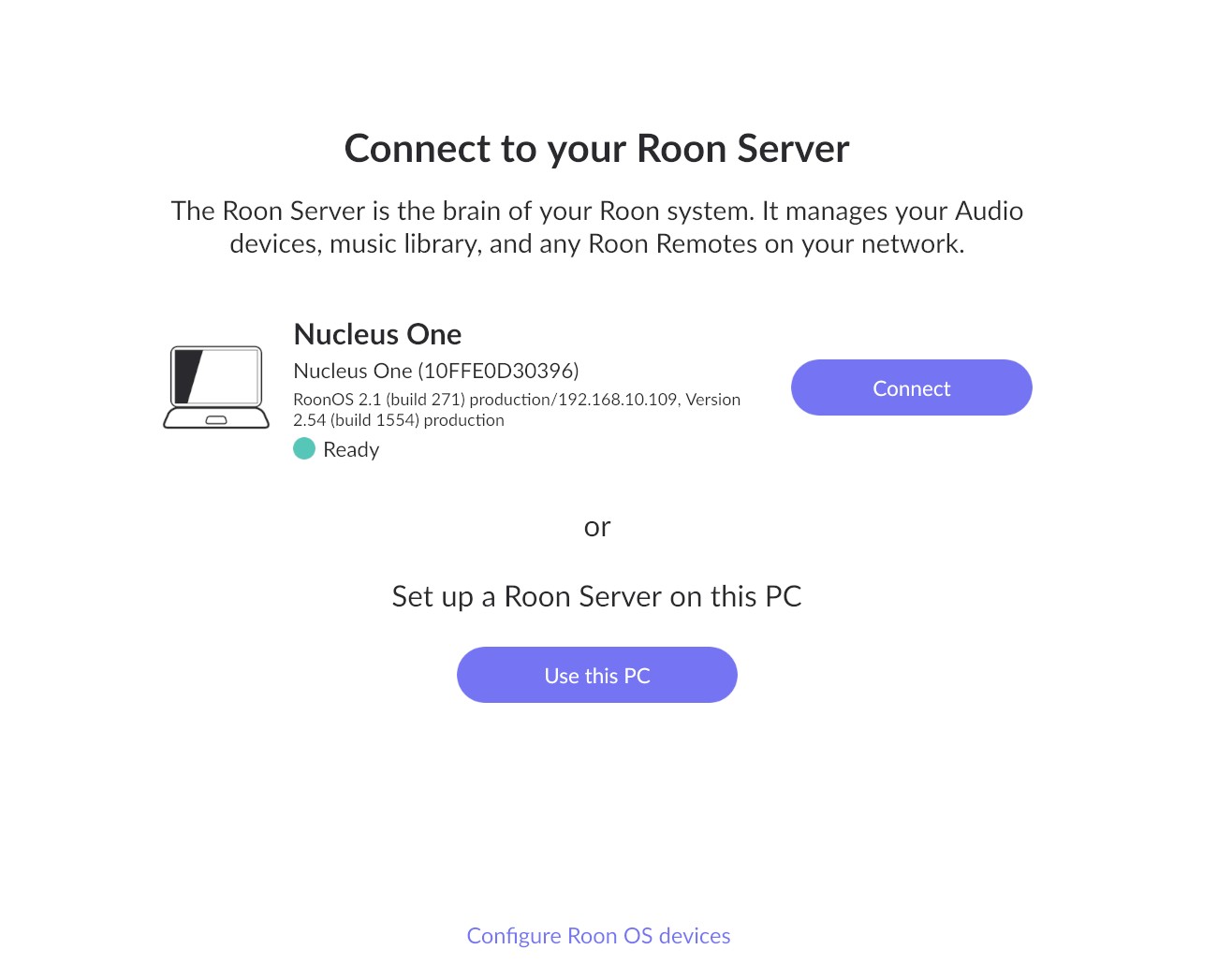The height and width of the screenshot is (964, 1232).
Task: Choose Use this PC as Roon Server
Action: pyautogui.click(x=597, y=675)
